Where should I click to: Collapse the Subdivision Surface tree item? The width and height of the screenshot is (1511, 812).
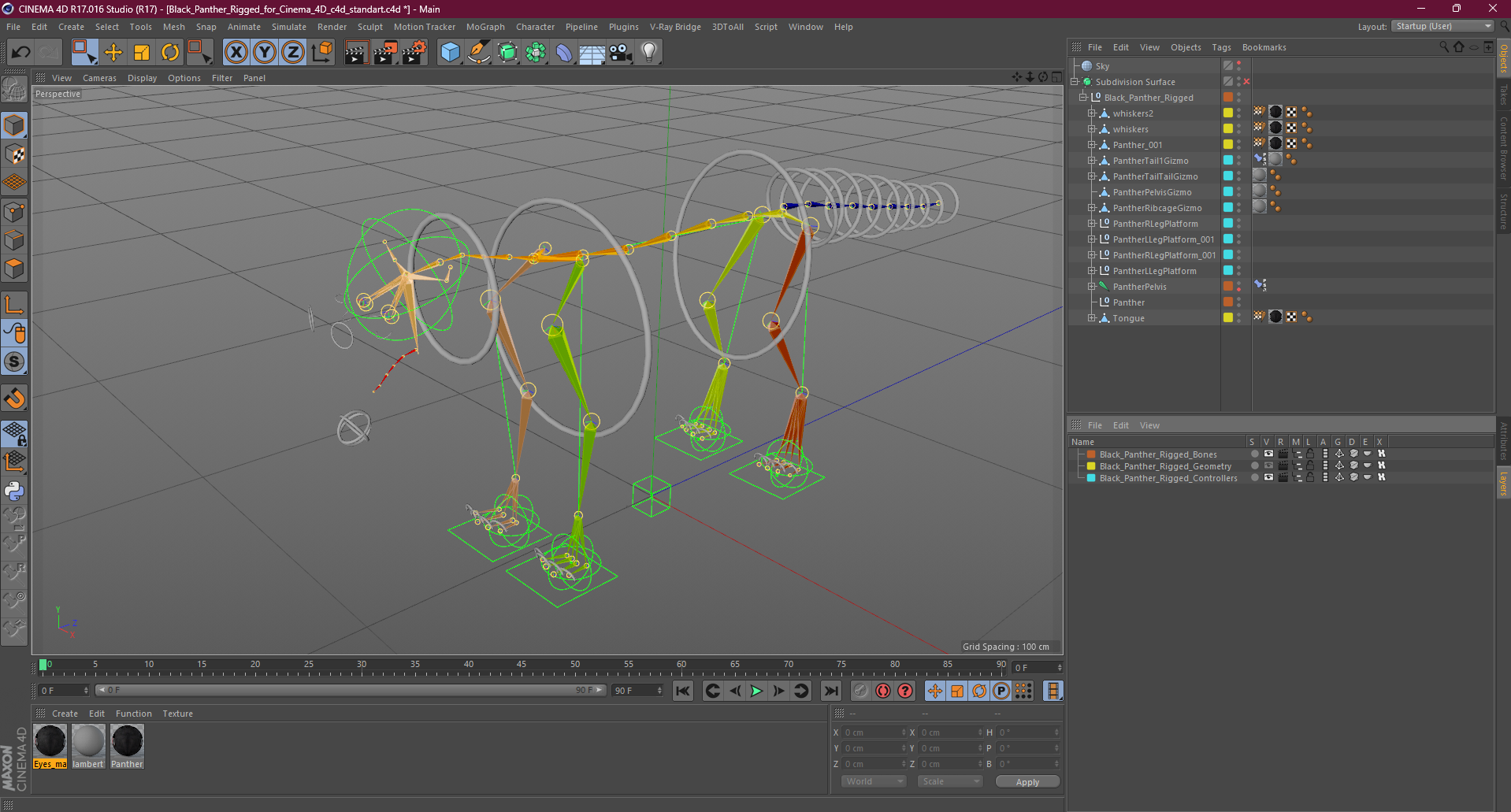1075,82
